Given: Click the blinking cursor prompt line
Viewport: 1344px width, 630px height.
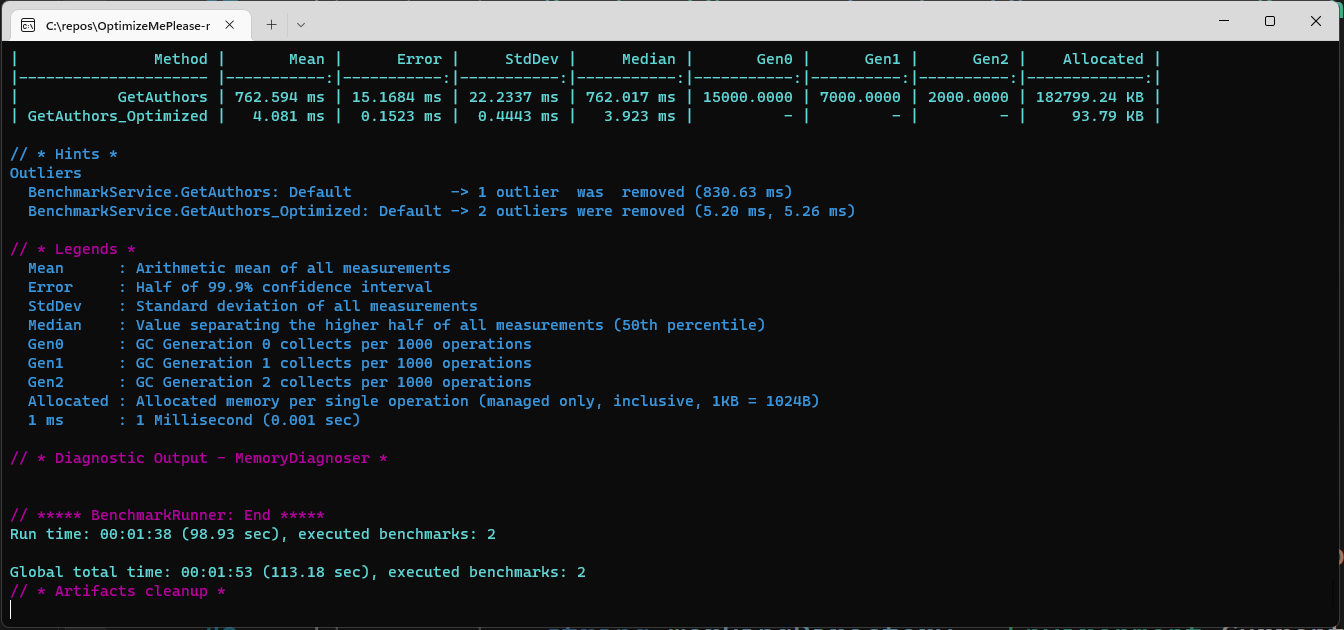Looking at the screenshot, I should [x=12, y=610].
